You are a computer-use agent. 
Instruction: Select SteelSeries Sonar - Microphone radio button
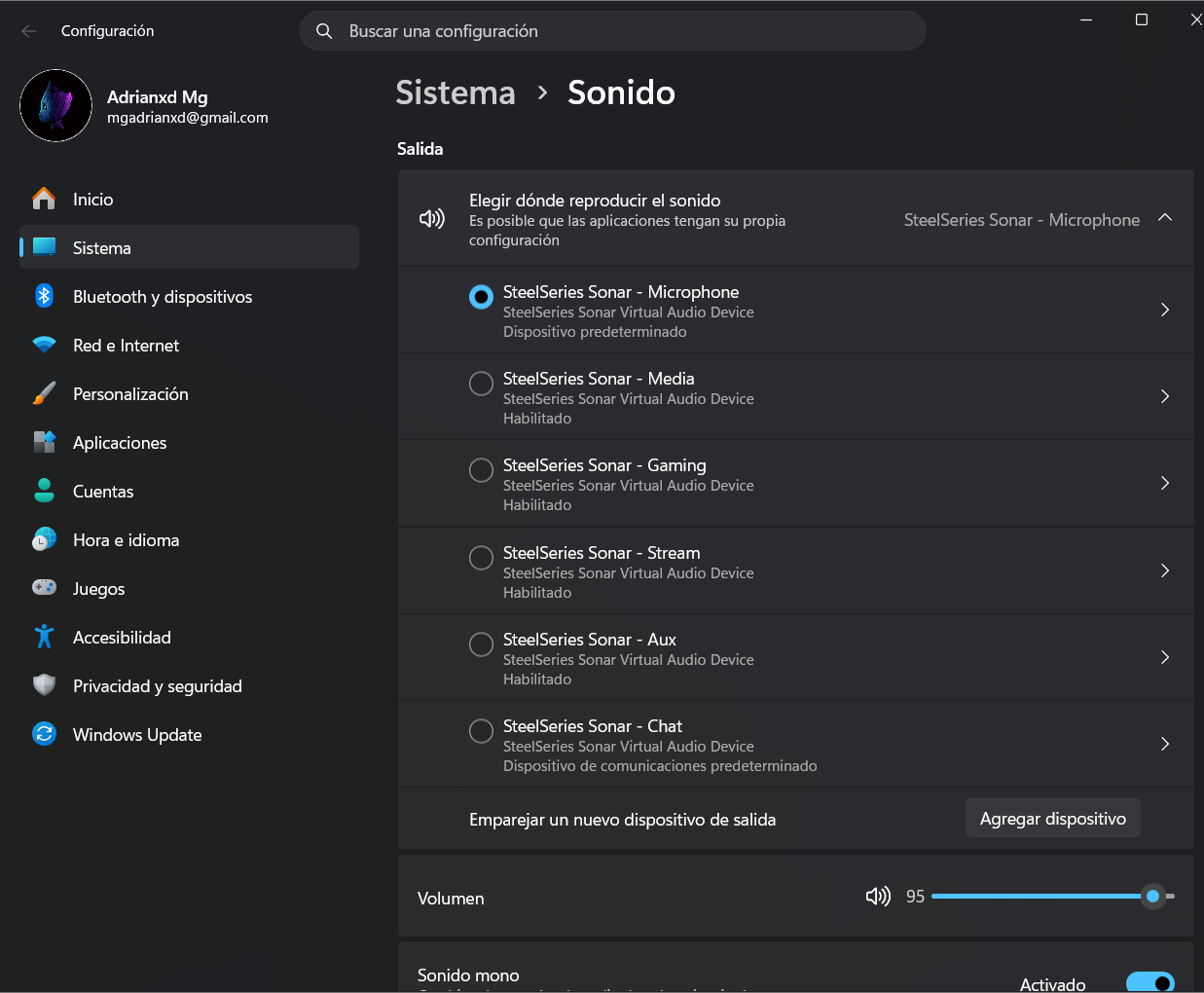coord(481,297)
